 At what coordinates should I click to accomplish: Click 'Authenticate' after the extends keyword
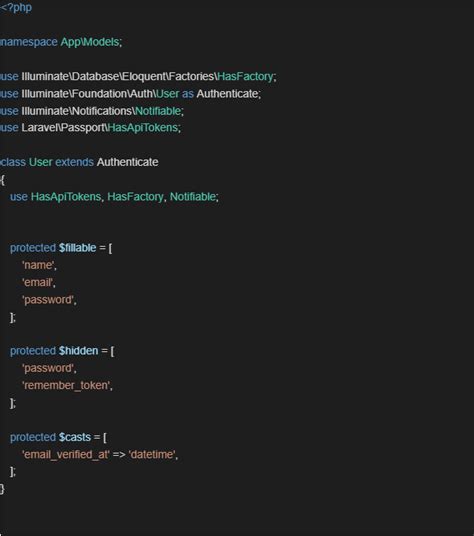point(127,162)
